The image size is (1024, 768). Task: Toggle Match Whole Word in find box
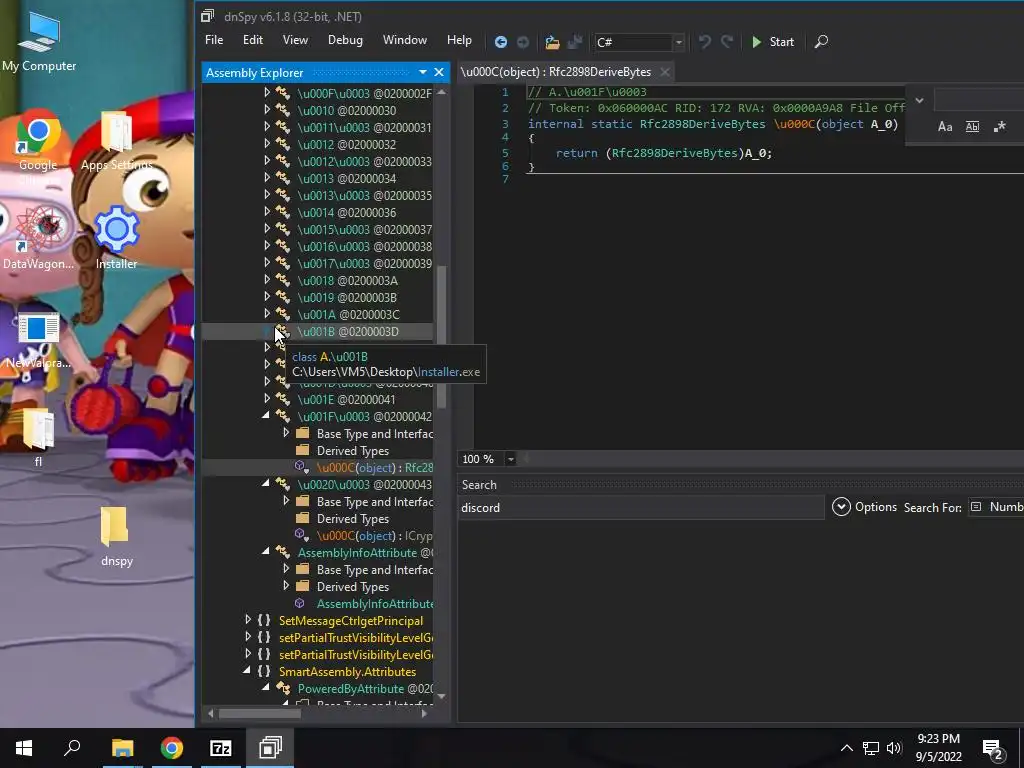(972, 127)
